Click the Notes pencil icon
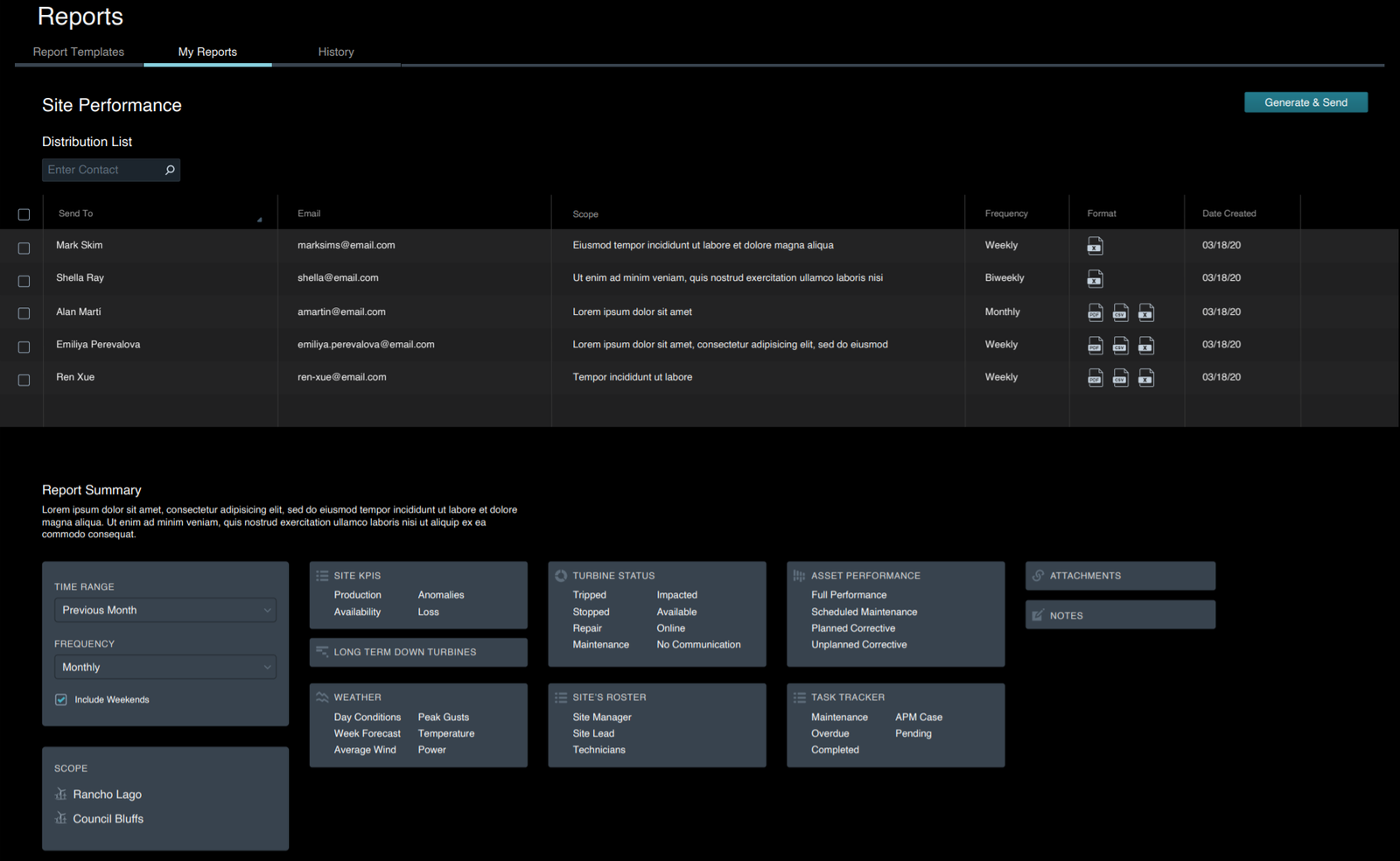1400x861 pixels. click(1038, 615)
